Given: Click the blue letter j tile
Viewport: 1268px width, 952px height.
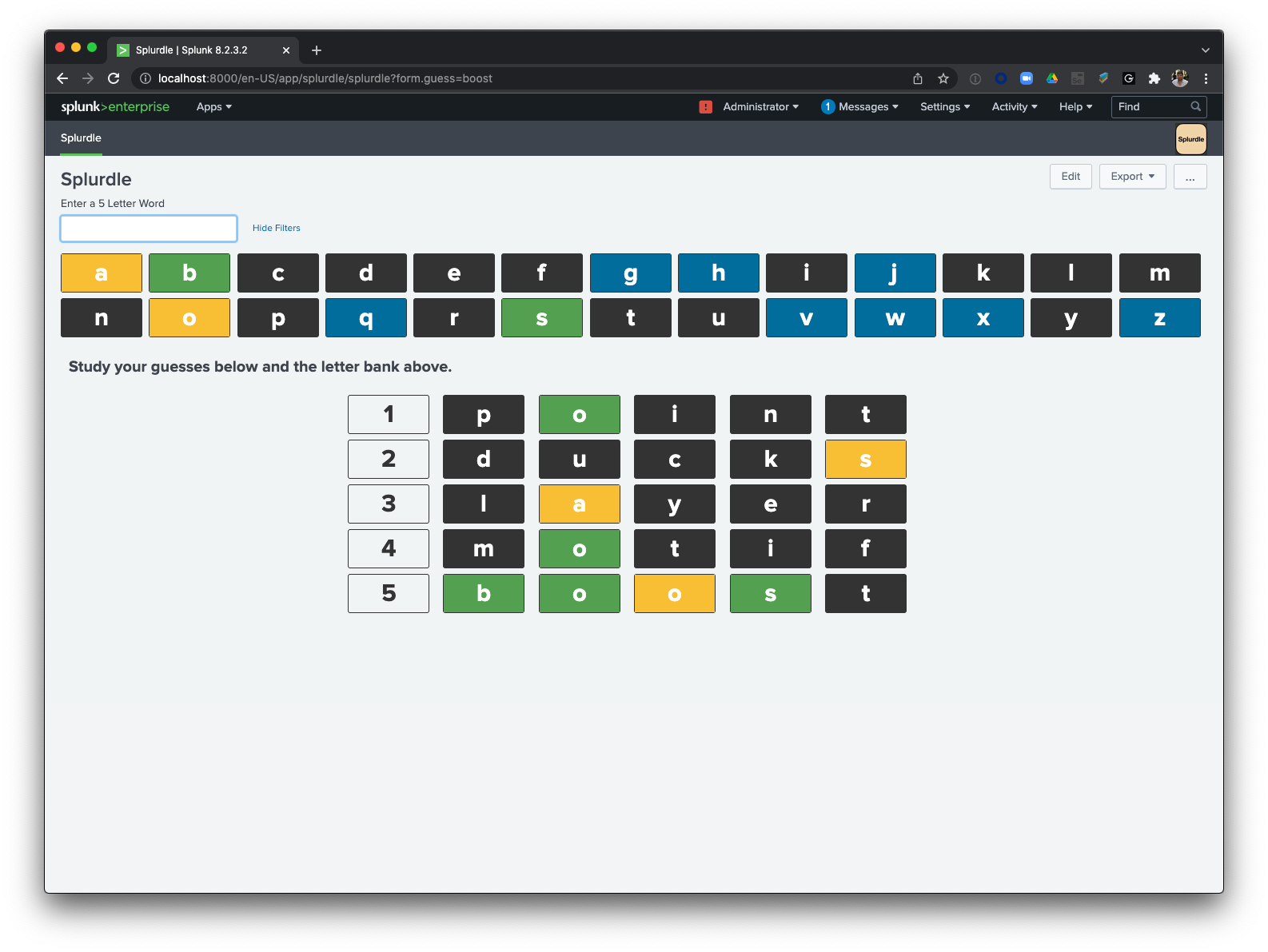Looking at the screenshot, I should (895, 273).
